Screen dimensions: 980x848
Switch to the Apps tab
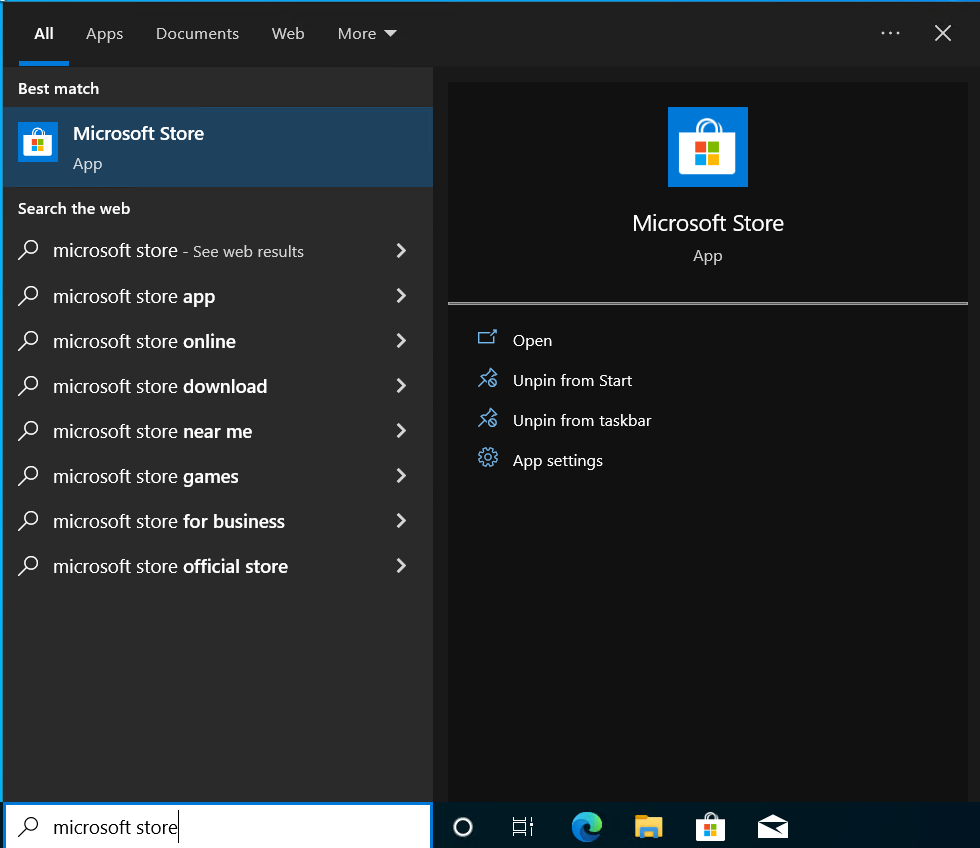tap(104, 34)
